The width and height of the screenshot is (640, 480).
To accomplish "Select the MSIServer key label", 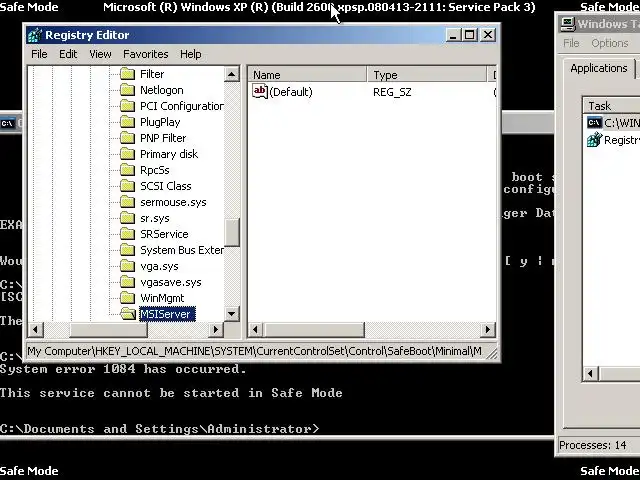I will click(x=167, y=314).
